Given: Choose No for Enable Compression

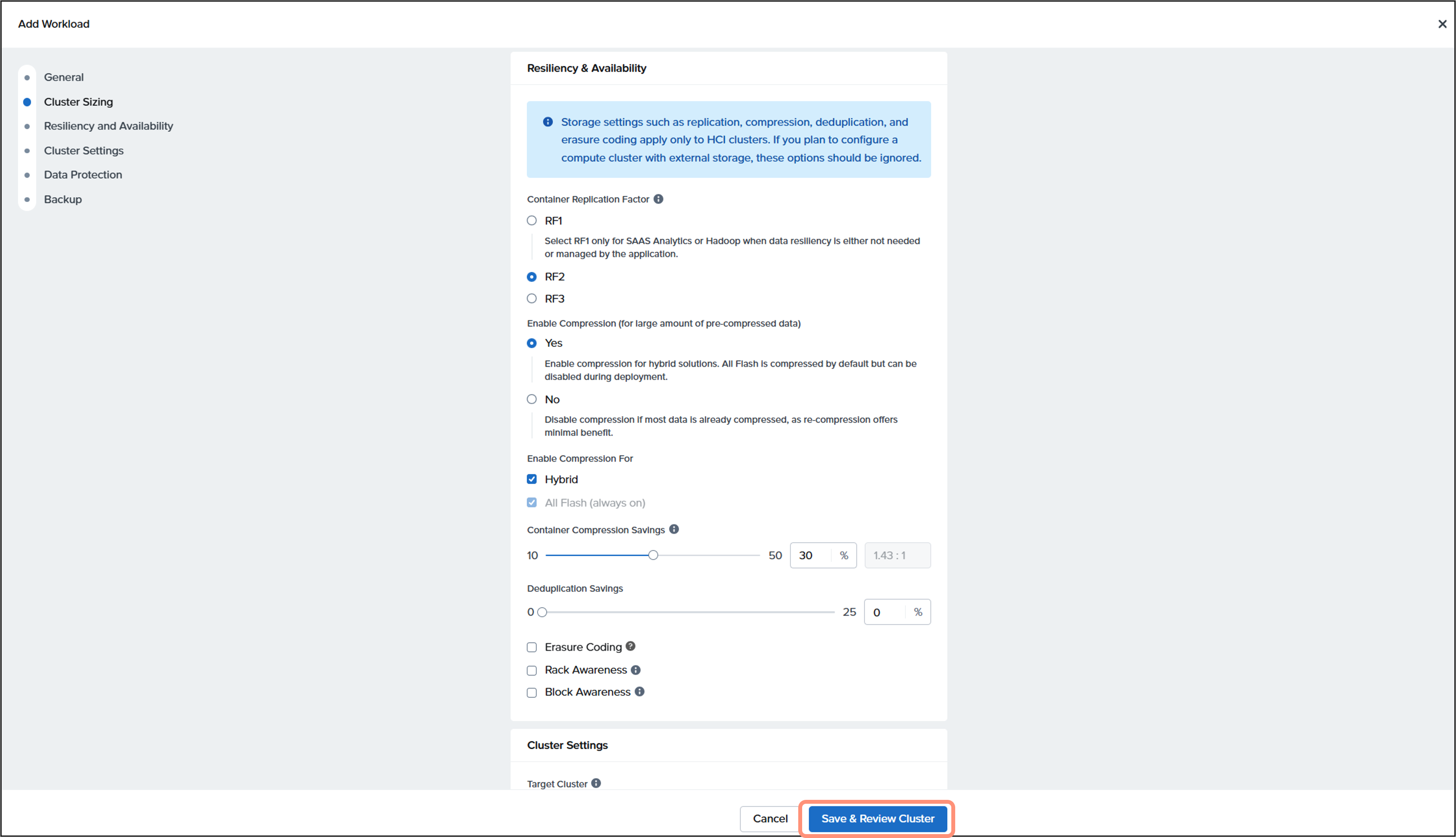Looking at the screenshot, I should pyautogui.click(x=532, y=399).
